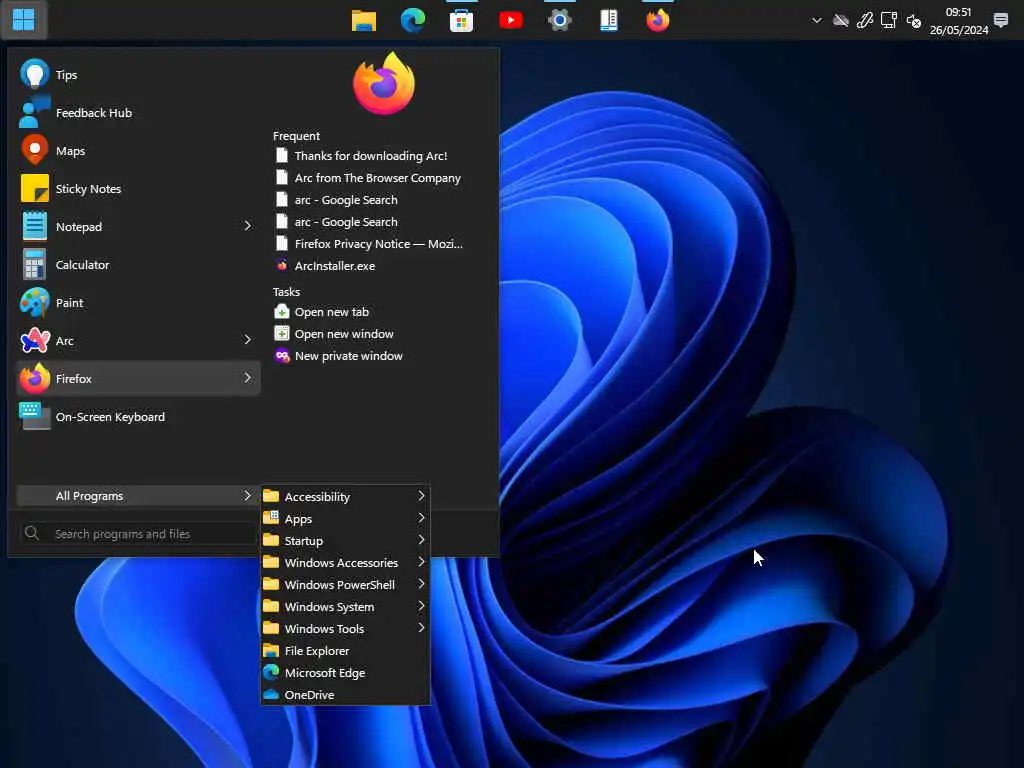
Task: Open ArcInstaller.exe from frequent list
Action: tap(325, 266)
